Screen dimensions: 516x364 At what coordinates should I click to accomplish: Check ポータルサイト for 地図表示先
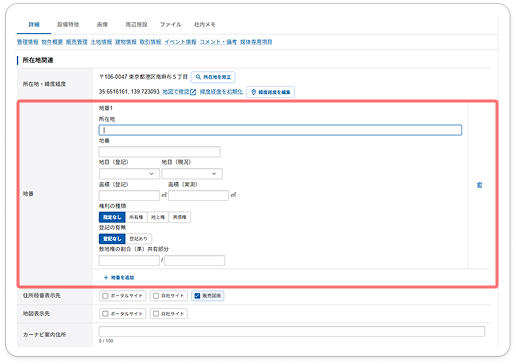pyautogui.click(x=122, y=314)
